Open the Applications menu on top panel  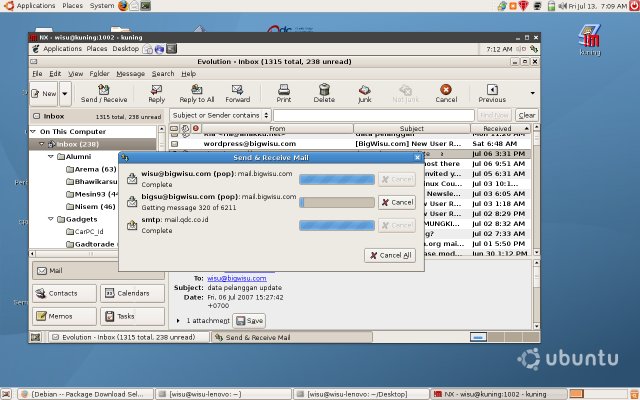pos(36,6)
